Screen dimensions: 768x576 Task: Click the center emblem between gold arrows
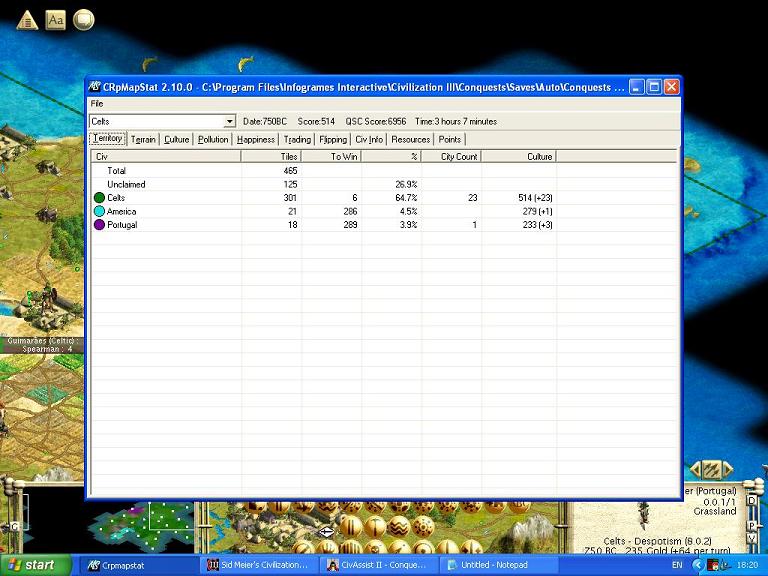(712, 470)
